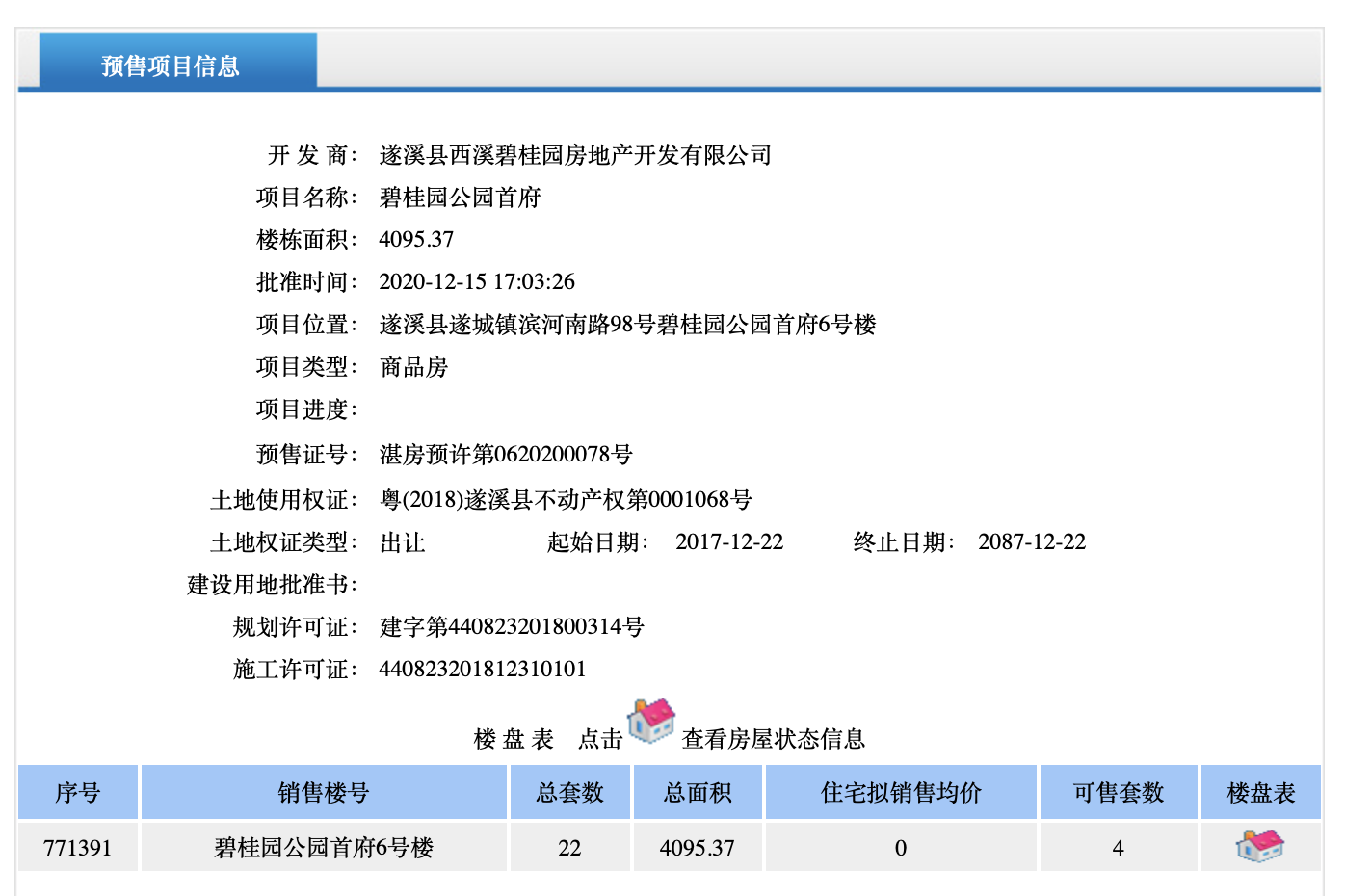Click the total units cell showing 22
Screen dimensions: 1345x896
click(570, 847)
